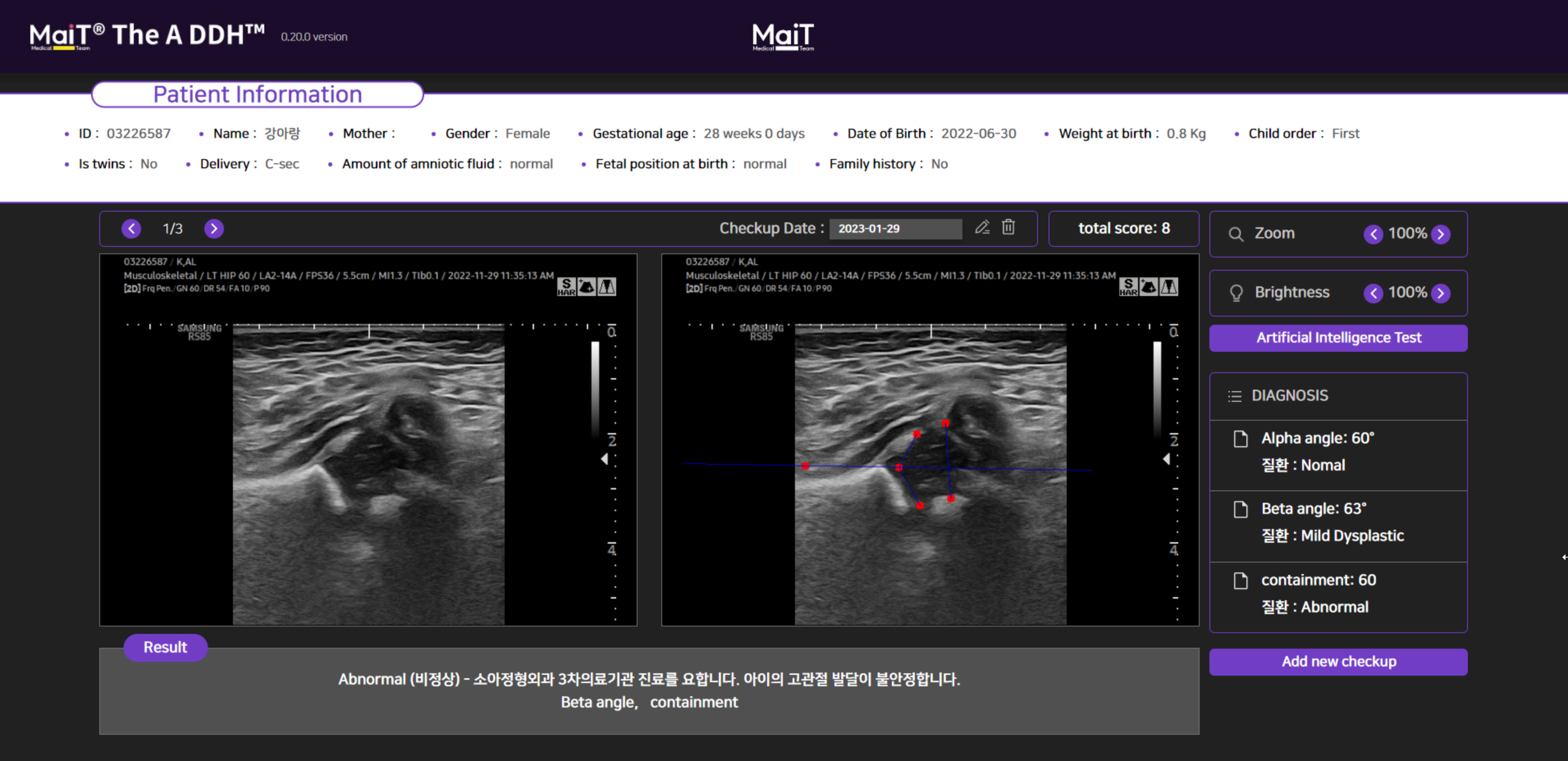
Task: Increase brightness with right arrow
Action: (x=1440, y=293)
